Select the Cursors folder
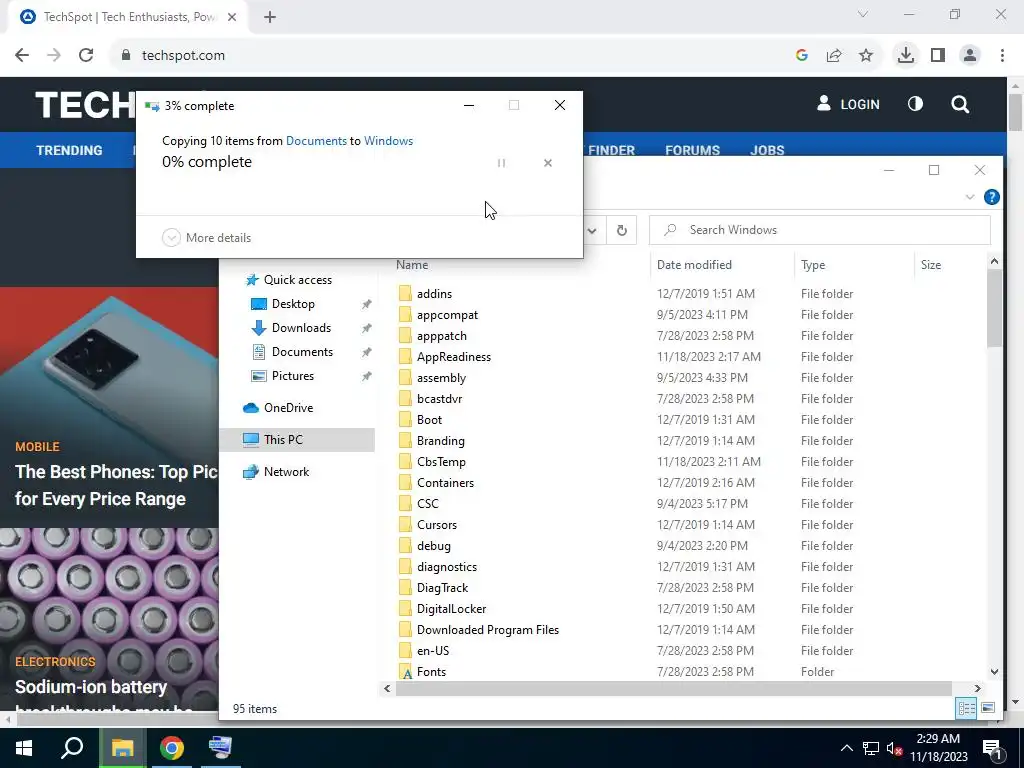This screenshot has height=768, width=1024. click(x=436, y=525)
